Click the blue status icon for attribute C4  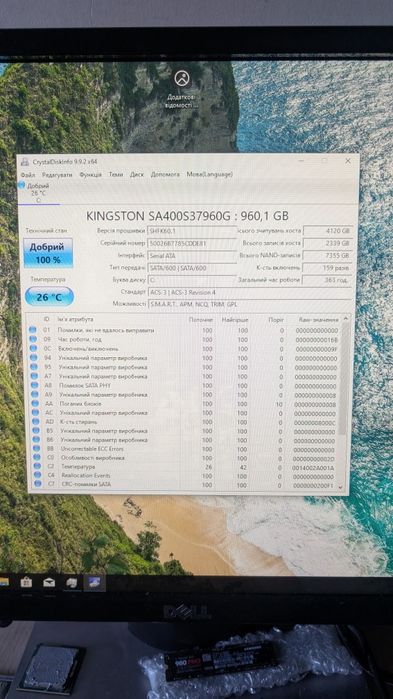click(37, 476)
